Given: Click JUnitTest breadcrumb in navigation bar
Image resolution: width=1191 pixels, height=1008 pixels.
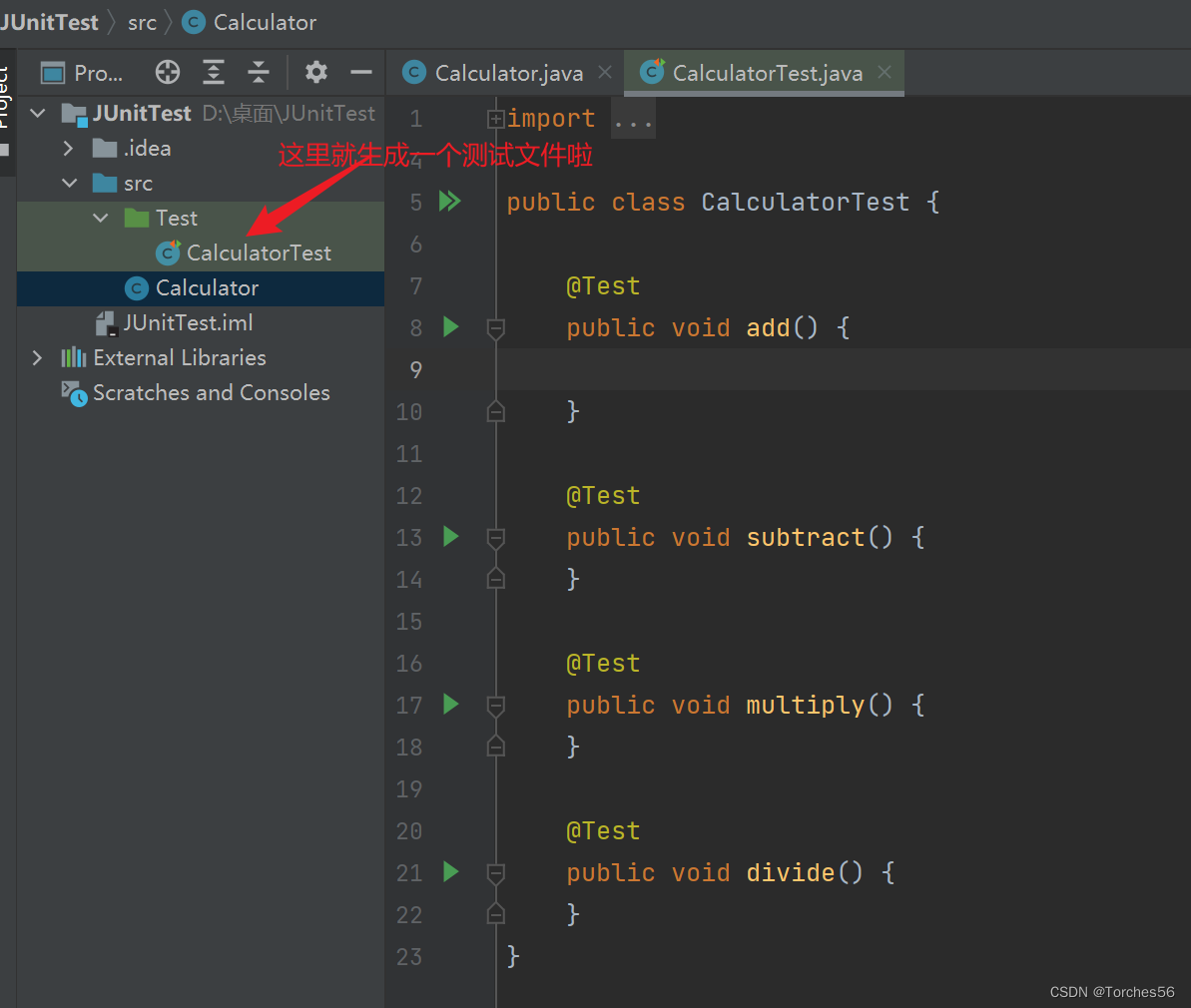Looking at the screenshot, I should click(x=49, y=23).
